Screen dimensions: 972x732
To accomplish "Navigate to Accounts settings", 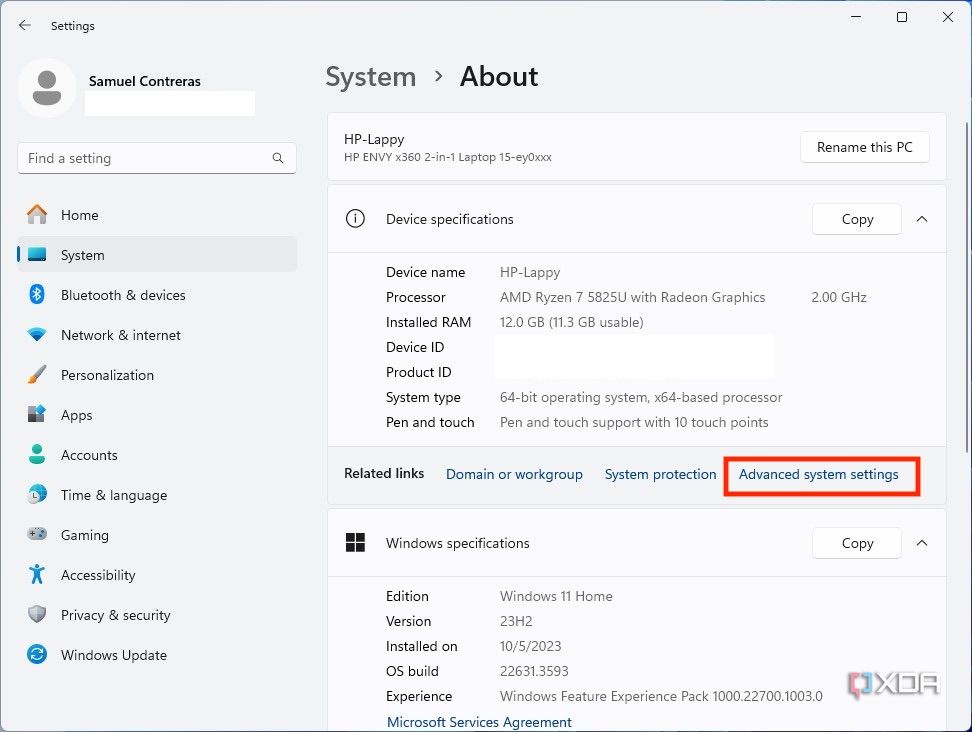I will click(x=157, y=455).
